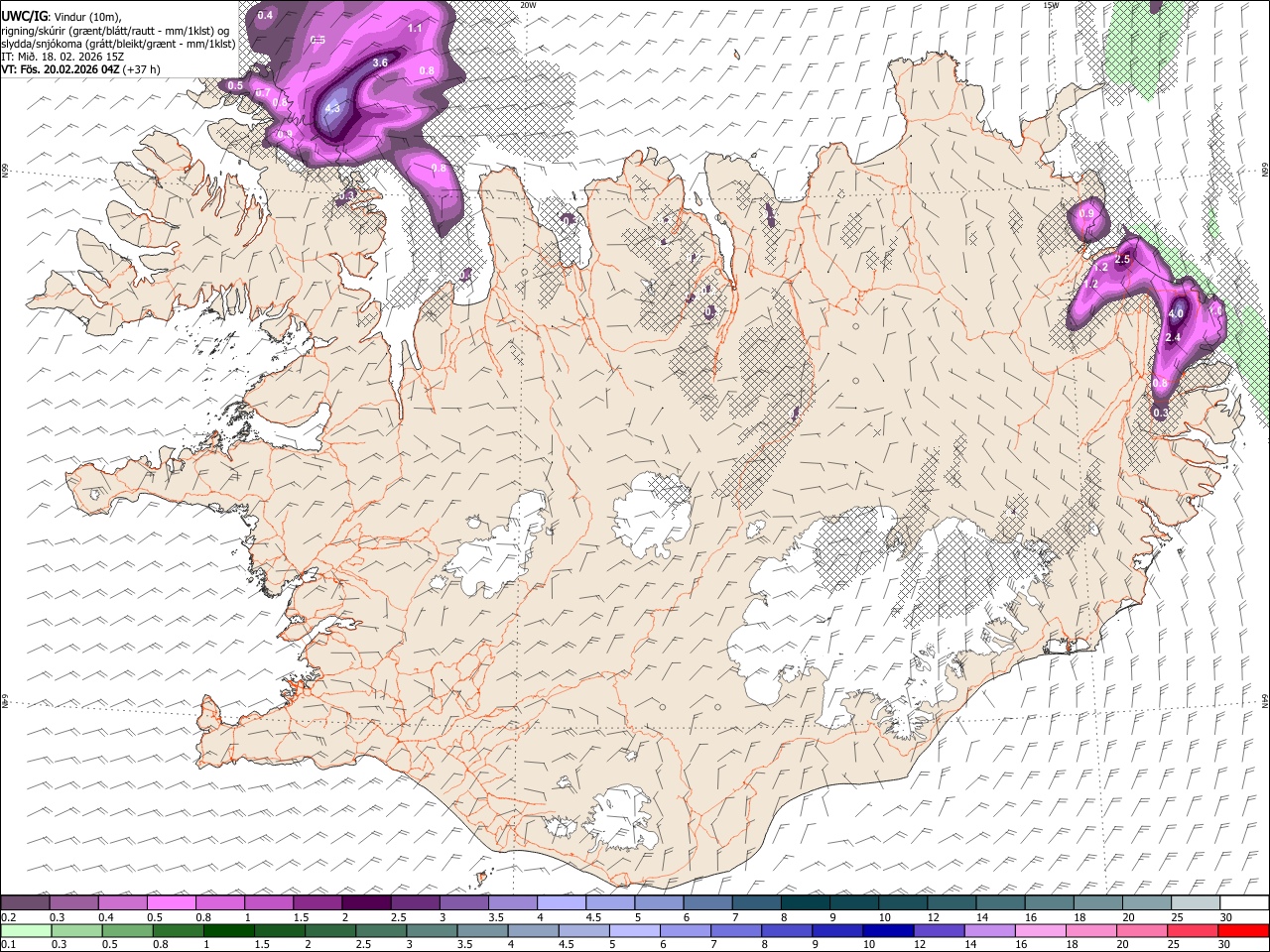Pick dark purple top-row swatch between 2 and 2.5
The width and height of the screenshot is (1270, 952).
366,903
